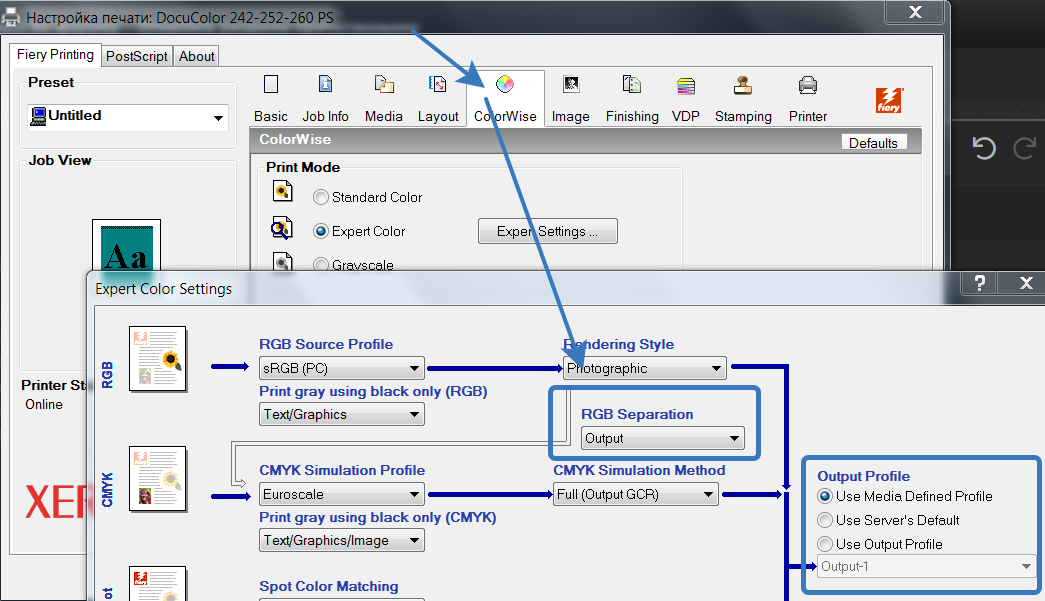Open the Preset Untitled dropdown
The height and width of the screenshot is (601, 1045).
[x=128, y=117]
